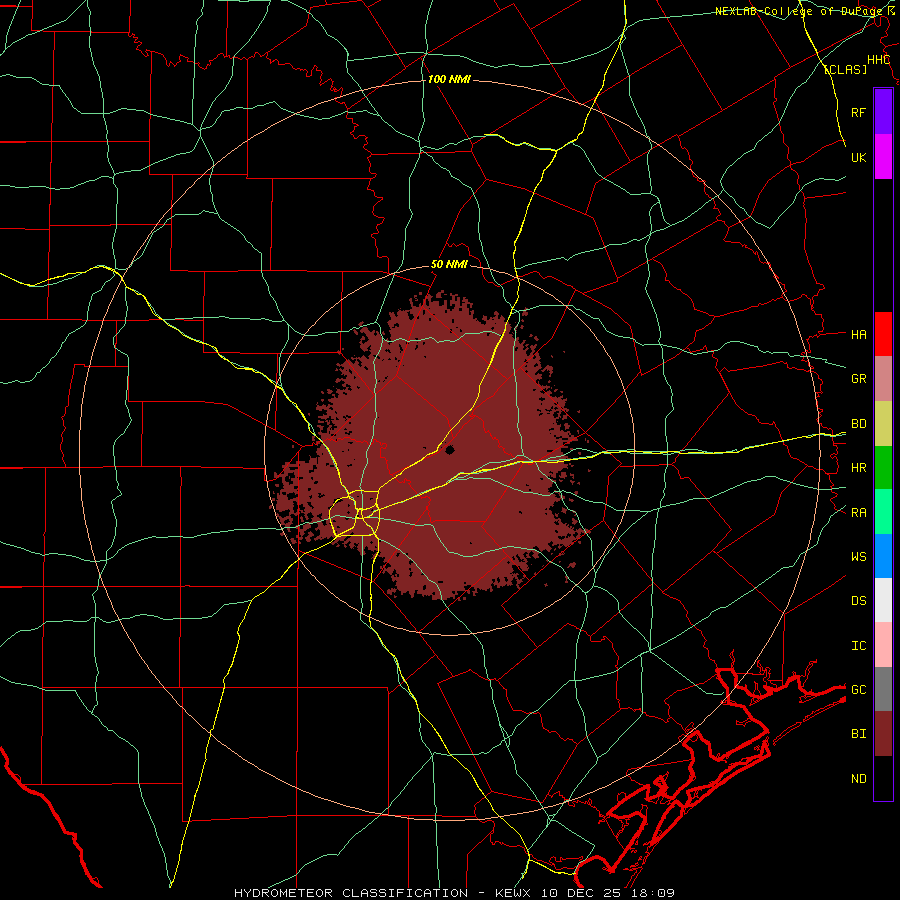The image size is (900, 900).
Task: Click the "KEWX" station ID in caption
Action: point(515,893)
